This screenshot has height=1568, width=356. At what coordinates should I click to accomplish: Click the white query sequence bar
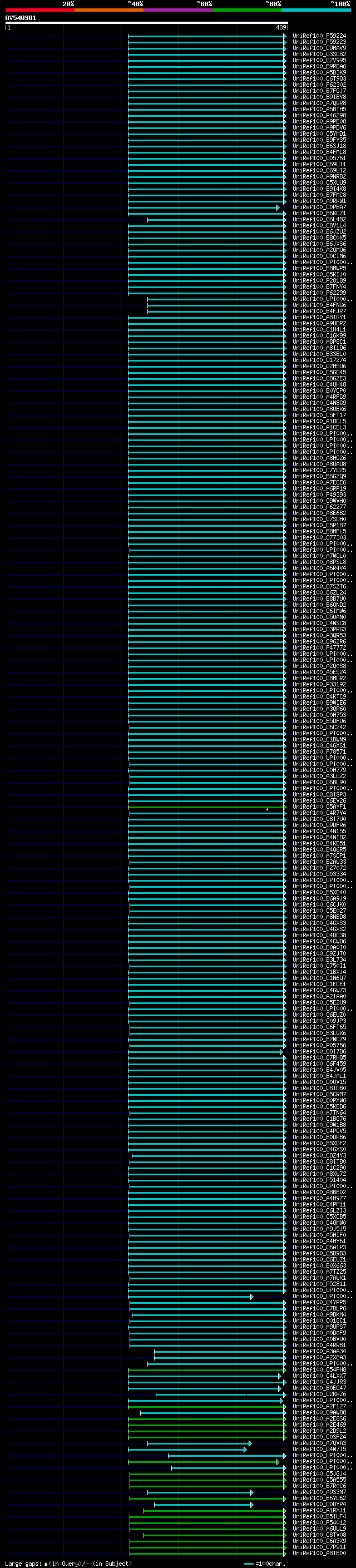147,23
